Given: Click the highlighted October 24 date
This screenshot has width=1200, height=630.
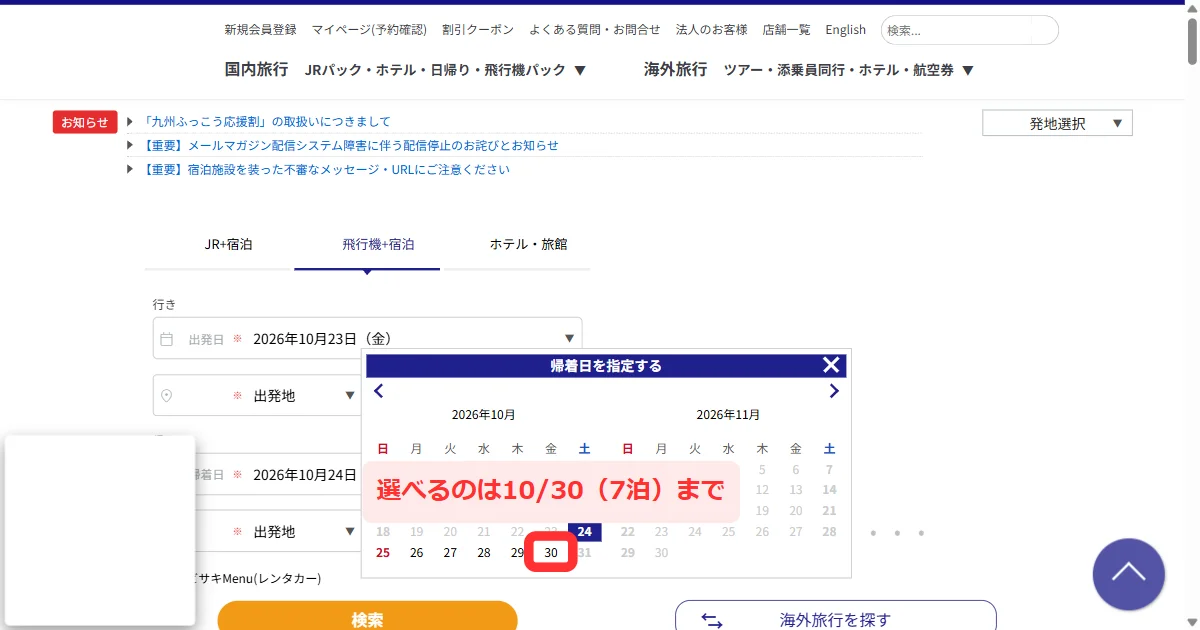Looking at the screenshot, I should point(584,531).
